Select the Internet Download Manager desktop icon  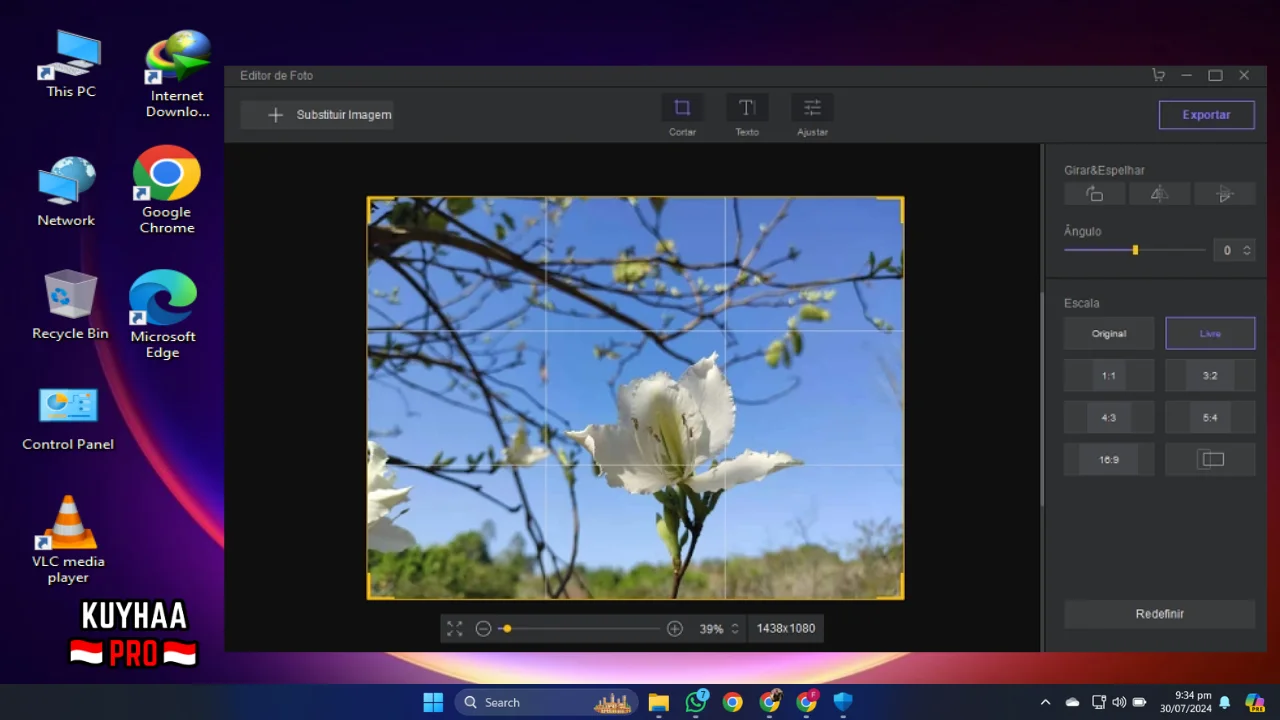[x=177, y=74]
